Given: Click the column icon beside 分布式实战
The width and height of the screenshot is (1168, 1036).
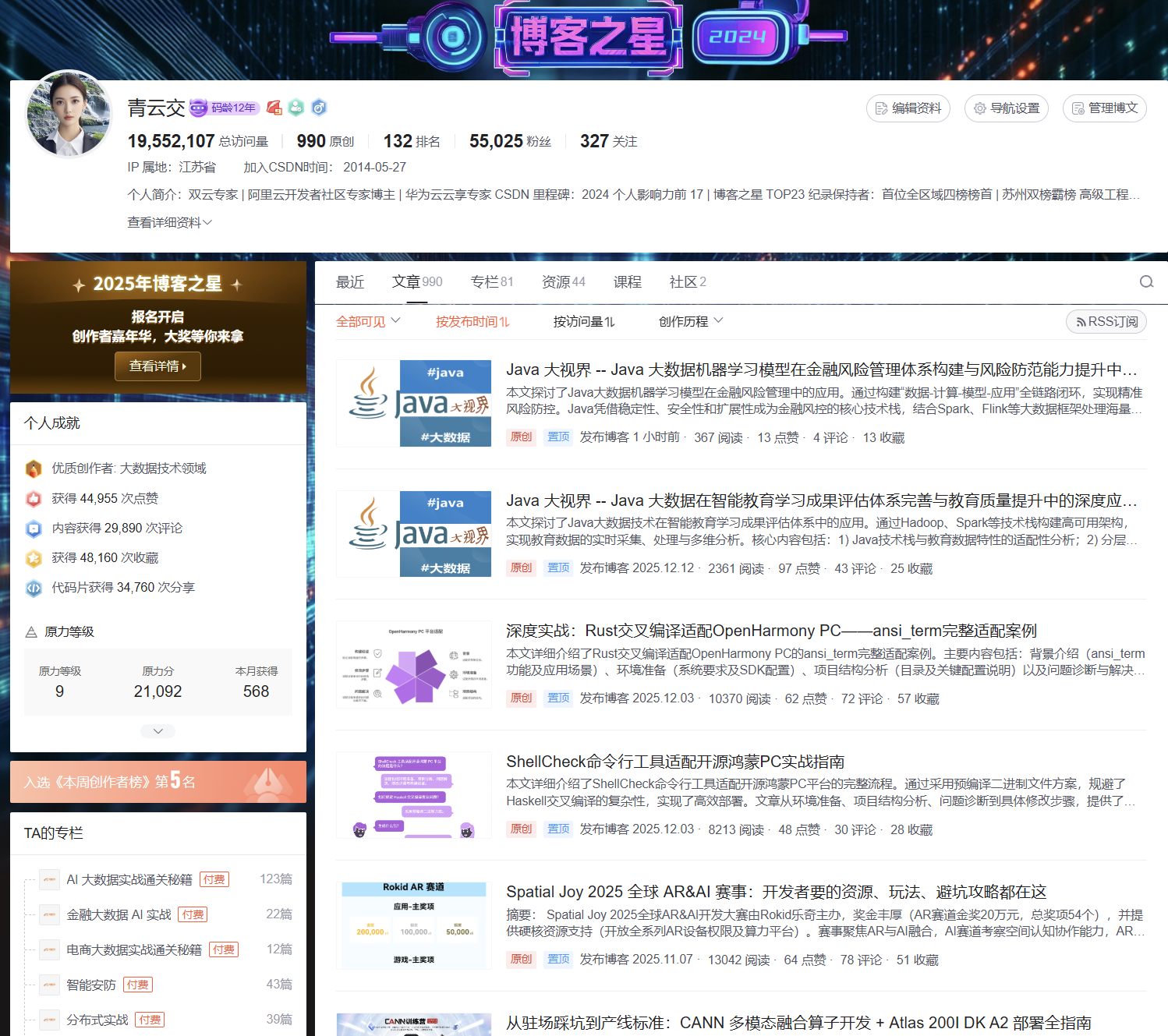Looking at the screenshot, I should click(49, 1020).
